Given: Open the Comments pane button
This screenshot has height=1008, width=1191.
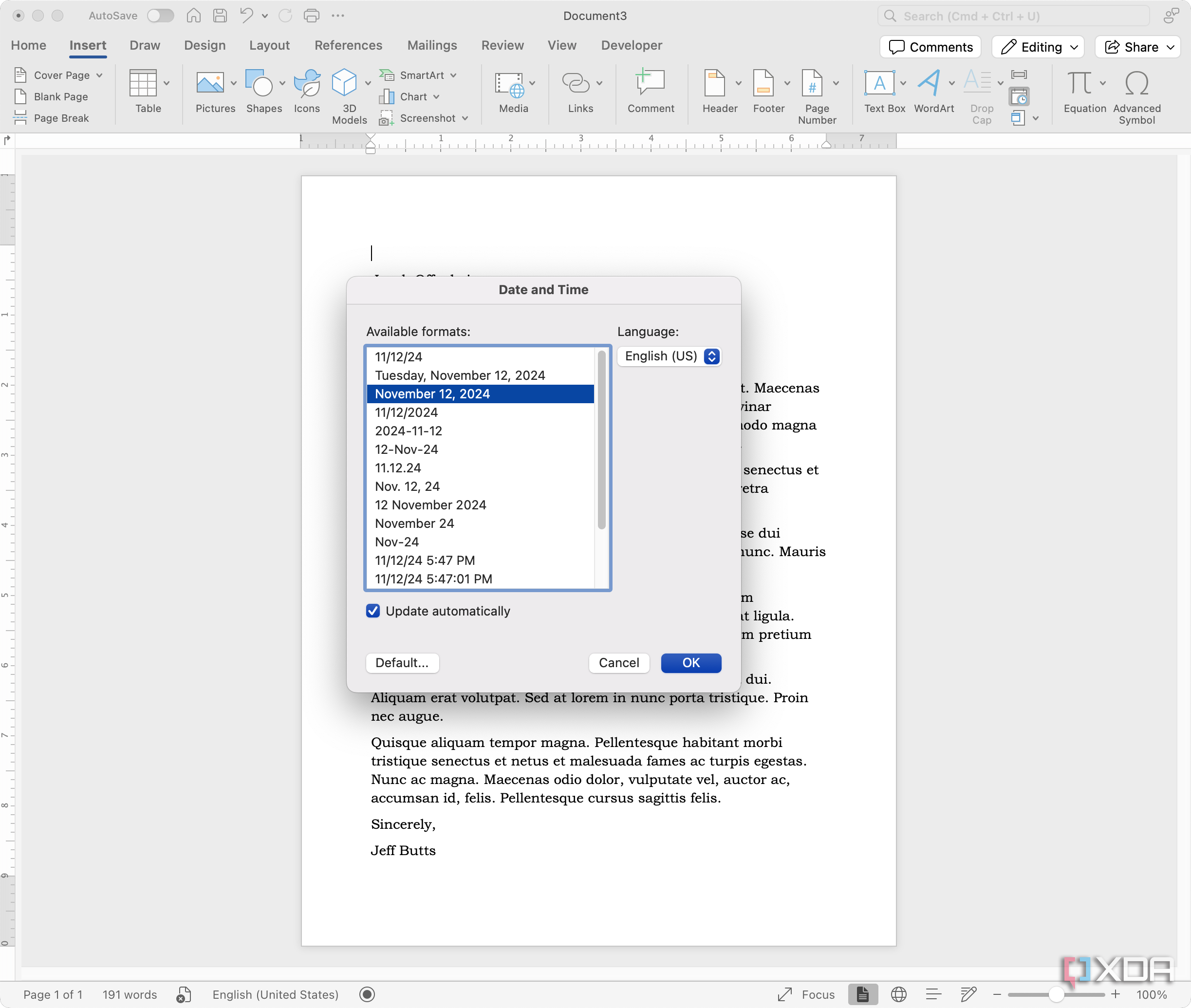Looking at the screenshot, I should click(x=930, y=47).
